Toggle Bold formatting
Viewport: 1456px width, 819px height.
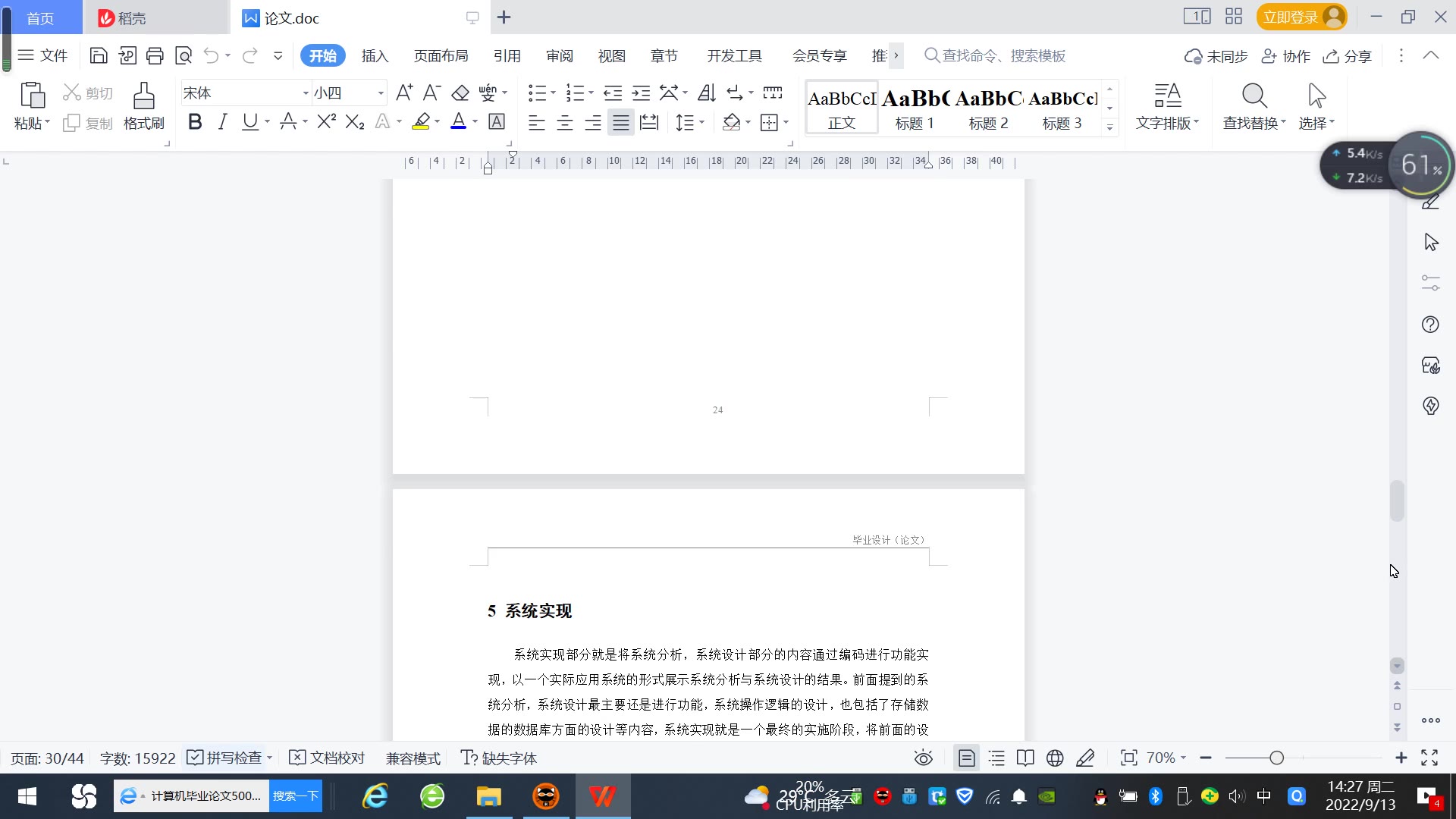[x=195, y=122]
